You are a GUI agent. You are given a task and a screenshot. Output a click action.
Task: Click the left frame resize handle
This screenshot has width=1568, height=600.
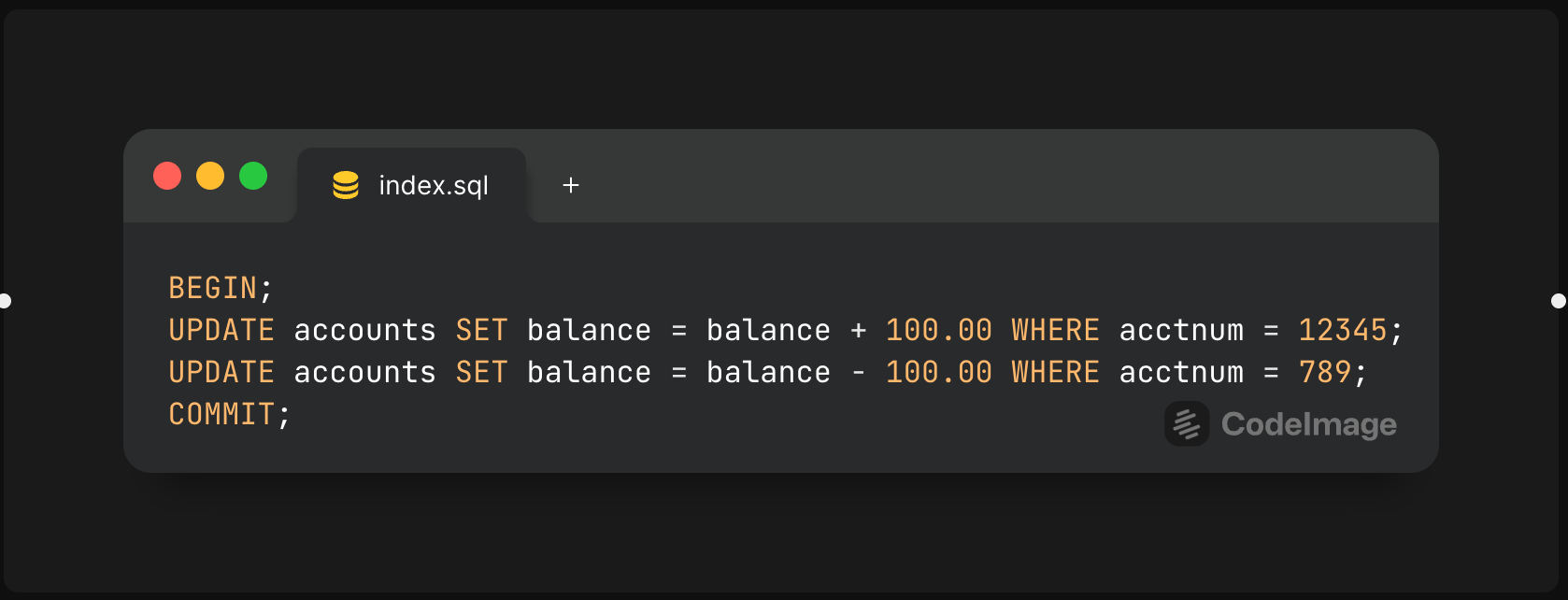[x=5, y=300]
